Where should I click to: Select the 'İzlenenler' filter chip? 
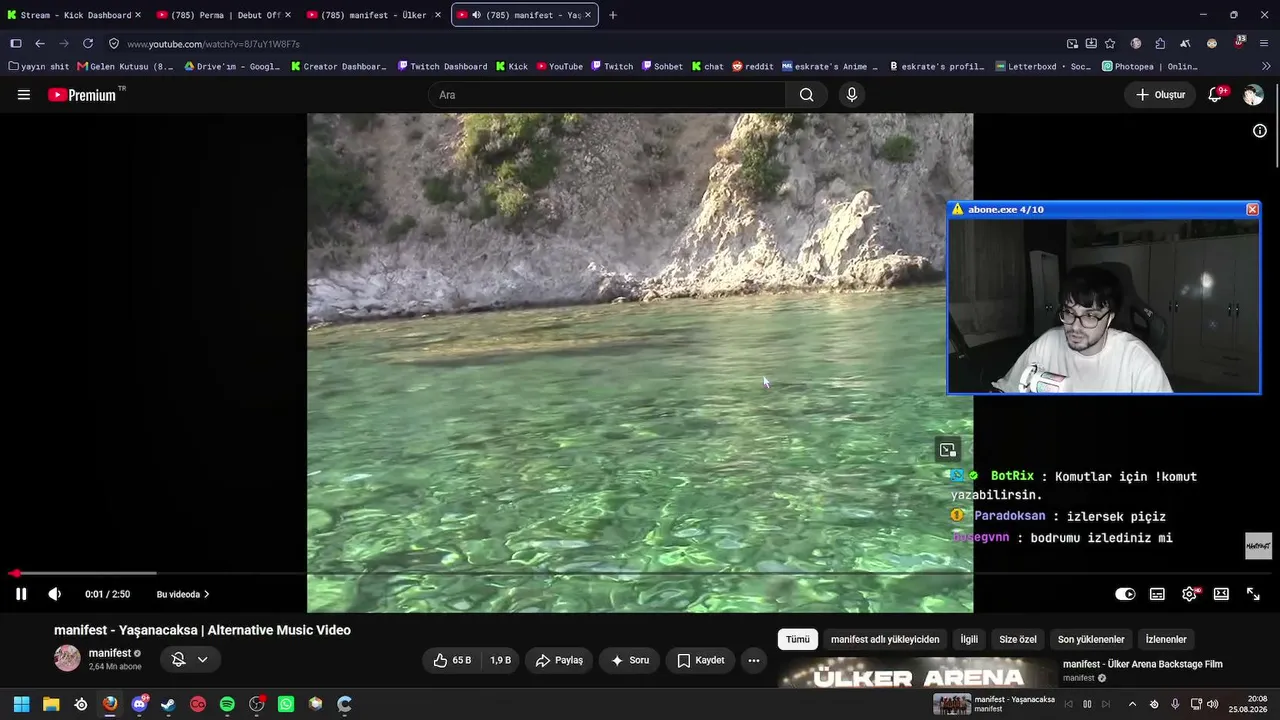(1166, 639)
